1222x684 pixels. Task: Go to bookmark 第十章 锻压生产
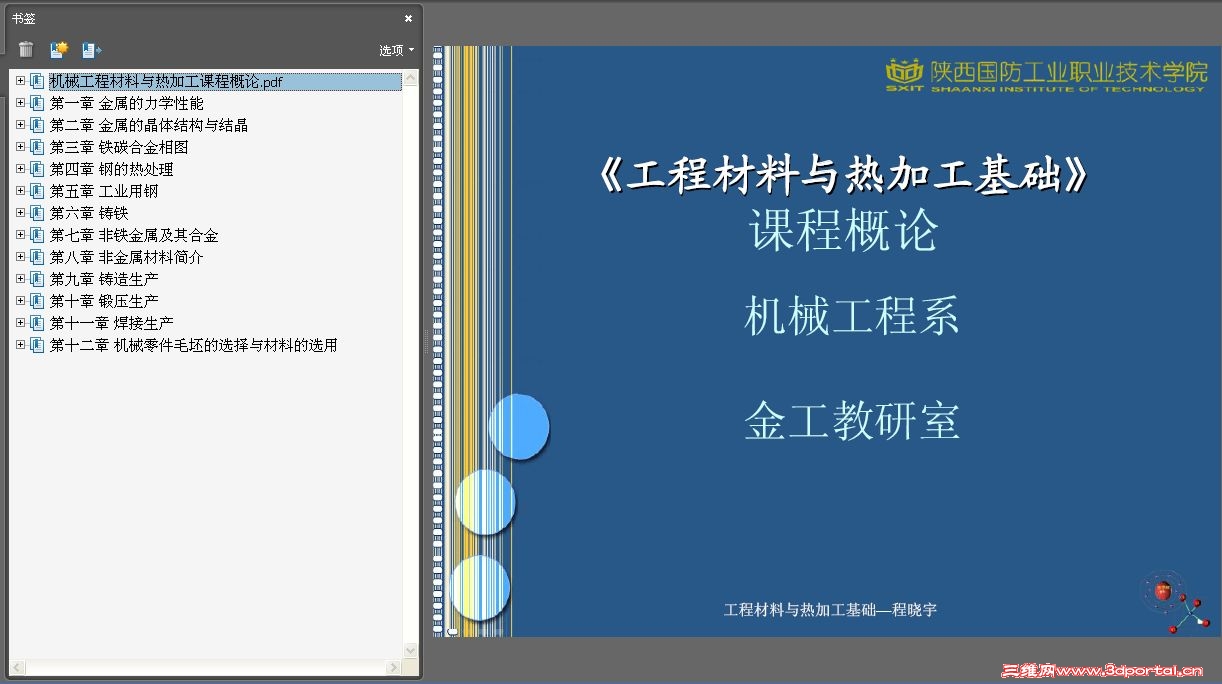click(x=104, y=301)
